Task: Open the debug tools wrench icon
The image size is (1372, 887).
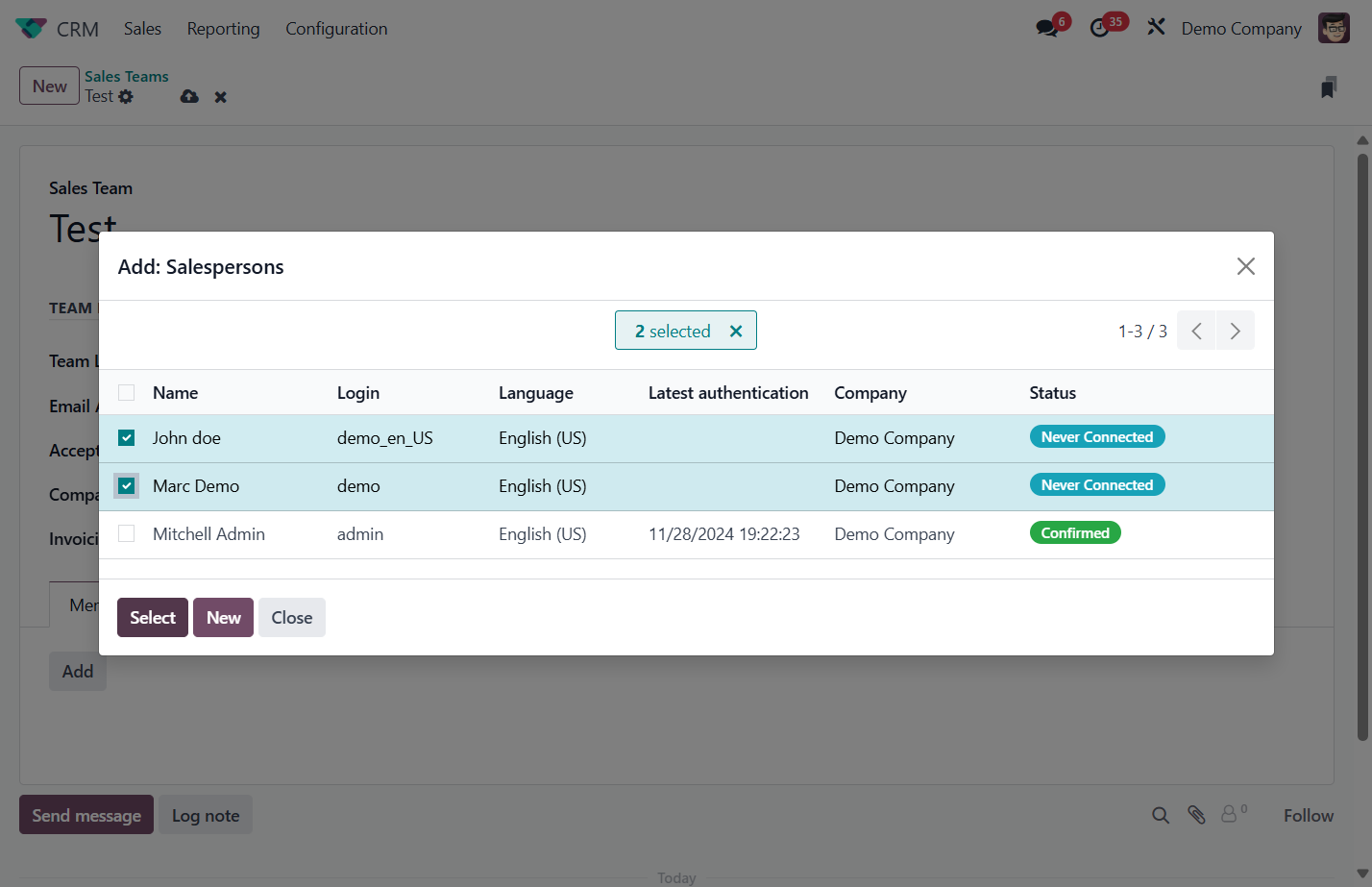Action: click(x=1156, y=27)
